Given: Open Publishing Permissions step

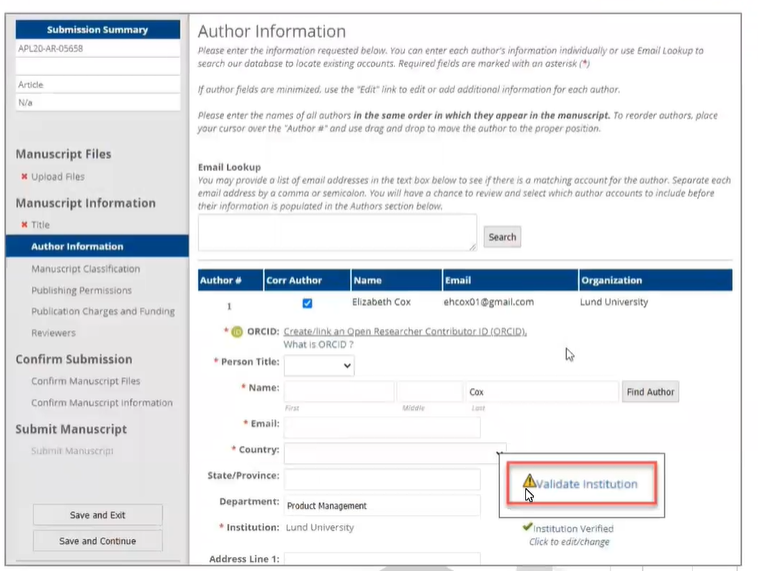Looking at the screenshot, I should click(81, 290).
